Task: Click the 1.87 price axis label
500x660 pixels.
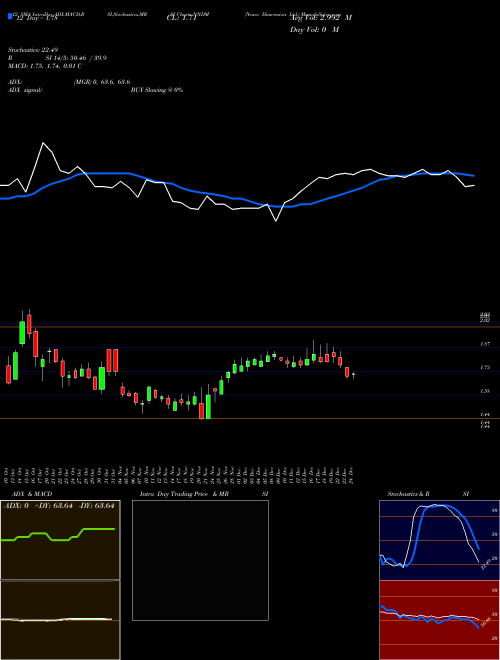Action: click(x=484, y=344)
